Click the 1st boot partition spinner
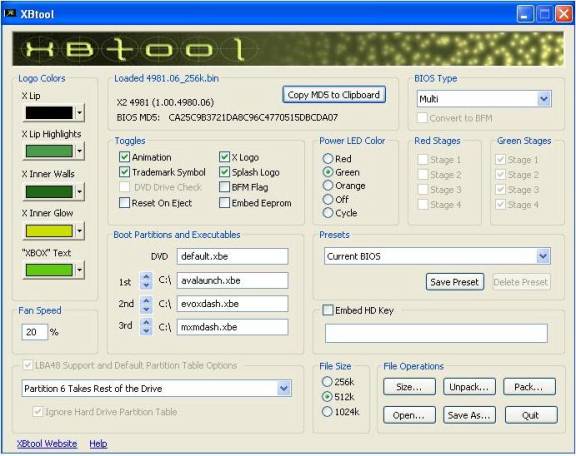The height and width of the screenshot is (456, 576). pos(146,281)
